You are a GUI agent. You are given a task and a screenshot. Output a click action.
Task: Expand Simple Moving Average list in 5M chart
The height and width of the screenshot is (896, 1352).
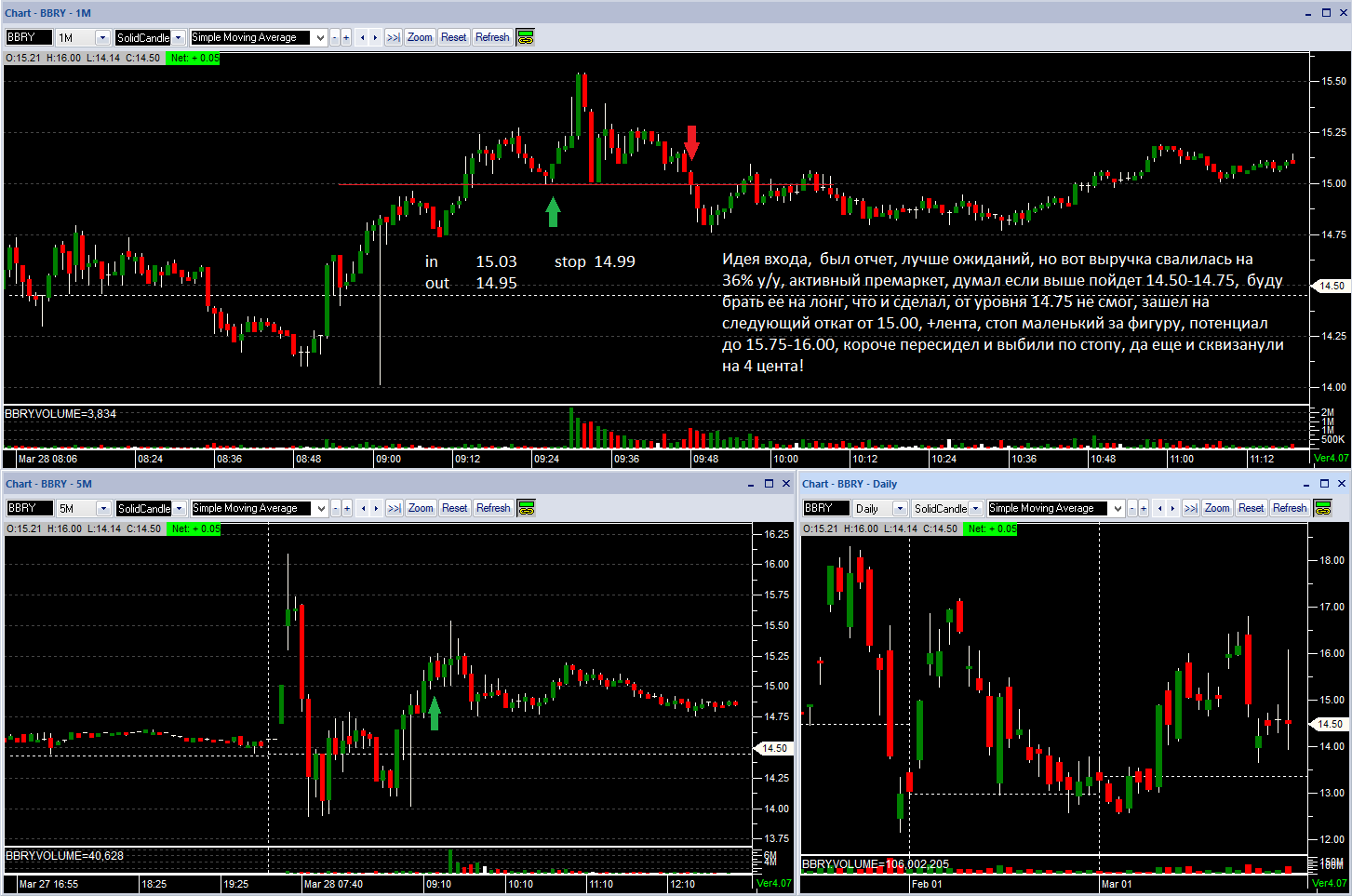click(x=321, y=509)
